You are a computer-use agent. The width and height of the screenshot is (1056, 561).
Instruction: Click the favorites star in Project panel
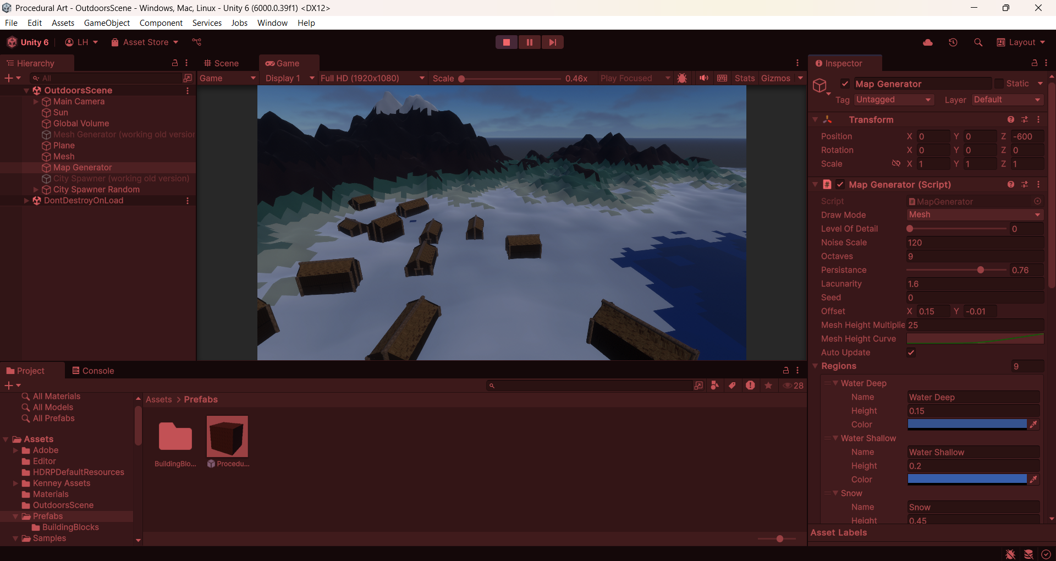[x=768, y=385]
